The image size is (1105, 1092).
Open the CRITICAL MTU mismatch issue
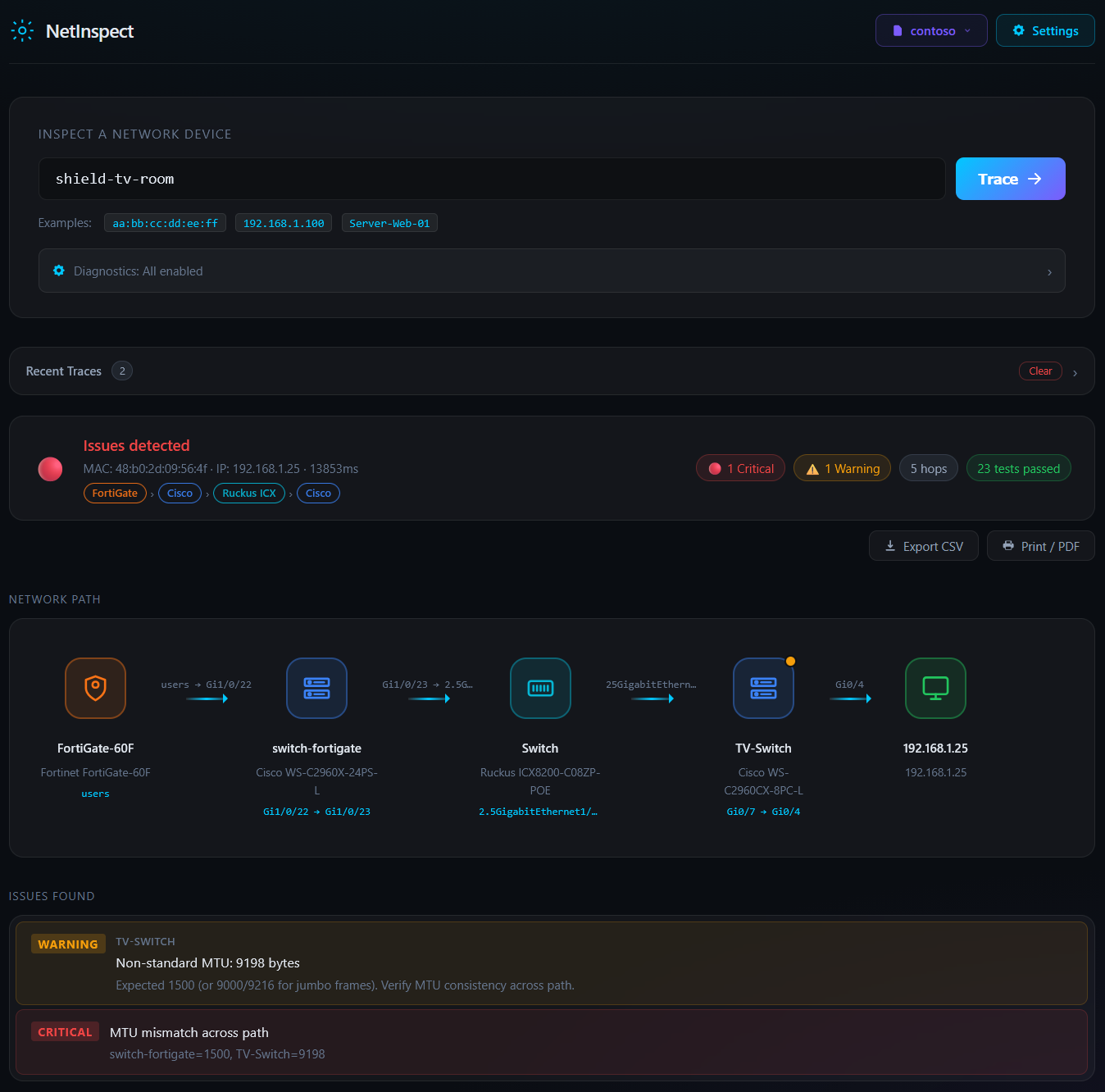[x=552, y=1042]
